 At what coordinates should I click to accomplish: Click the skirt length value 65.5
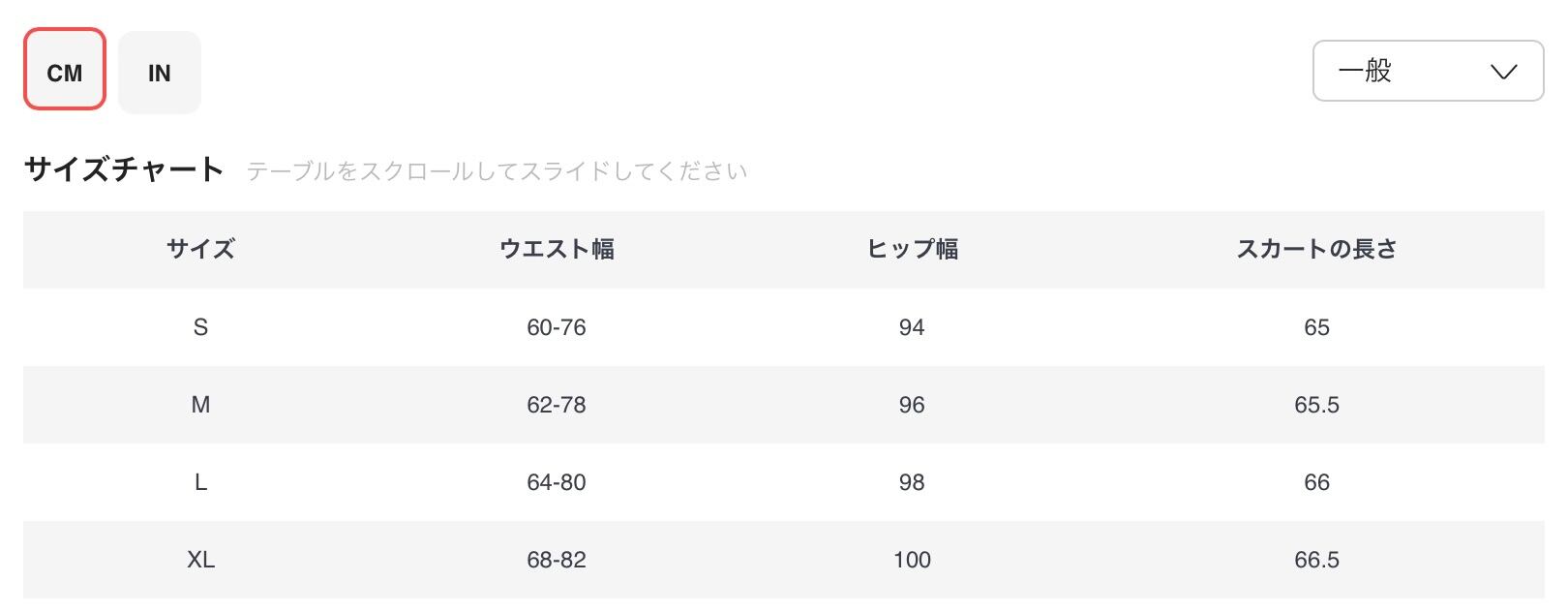pos(1316,405)
